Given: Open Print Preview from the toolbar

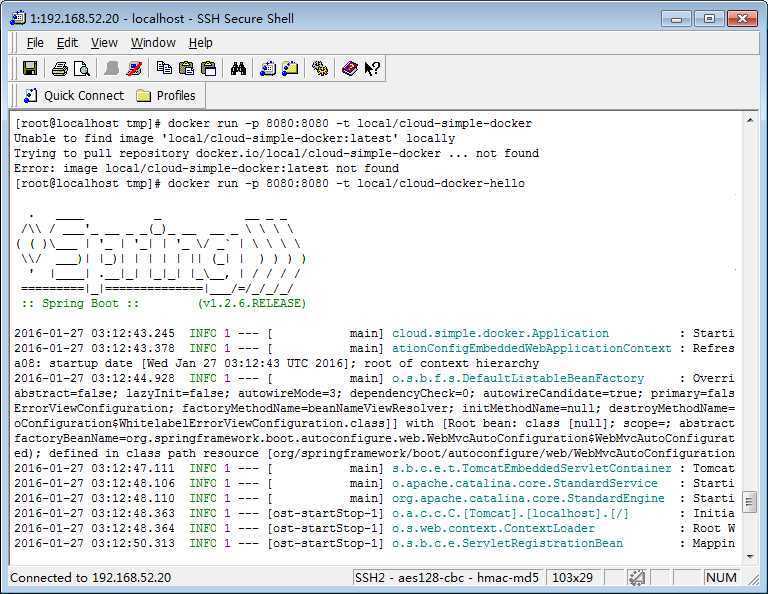Looking at the screenshot, I should pyautogui.click(x=82, y=68).
